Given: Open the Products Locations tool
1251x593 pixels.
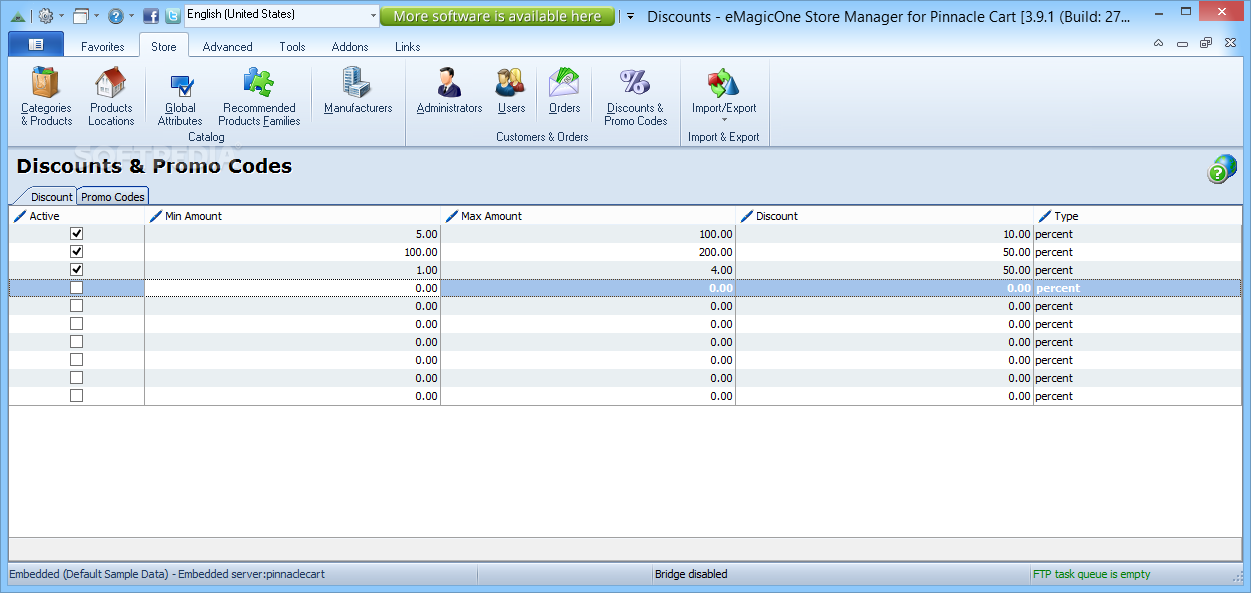Looking at the screenshot, I should point(111,97).
